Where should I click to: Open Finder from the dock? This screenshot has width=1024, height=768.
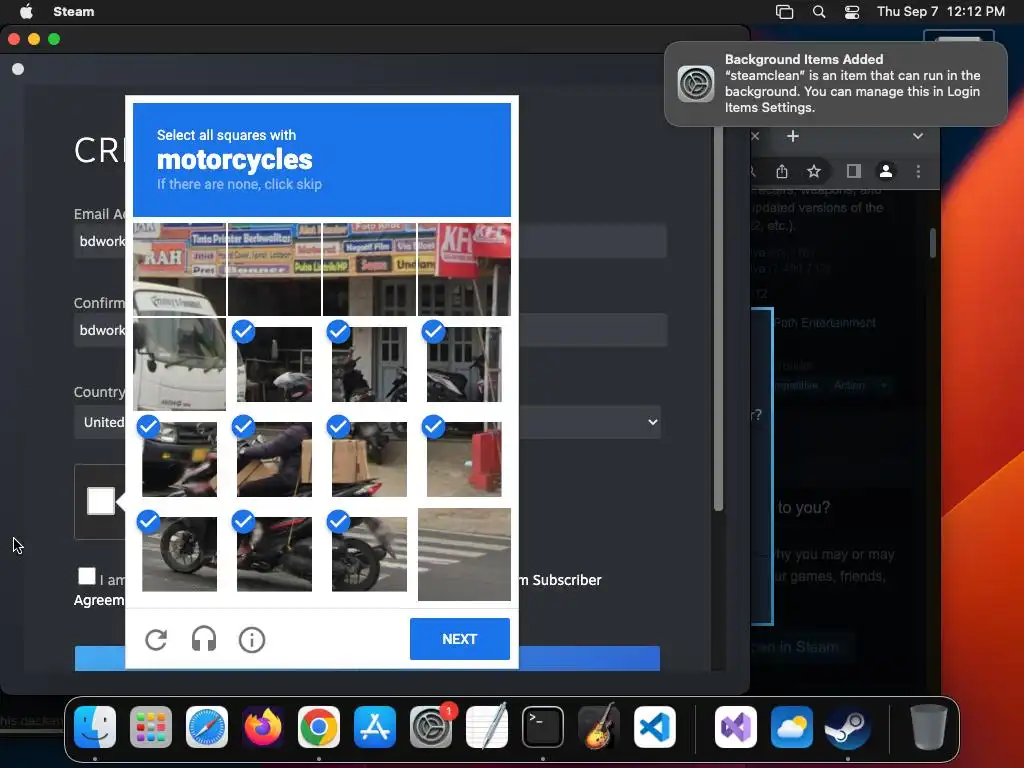click(95, 727)
